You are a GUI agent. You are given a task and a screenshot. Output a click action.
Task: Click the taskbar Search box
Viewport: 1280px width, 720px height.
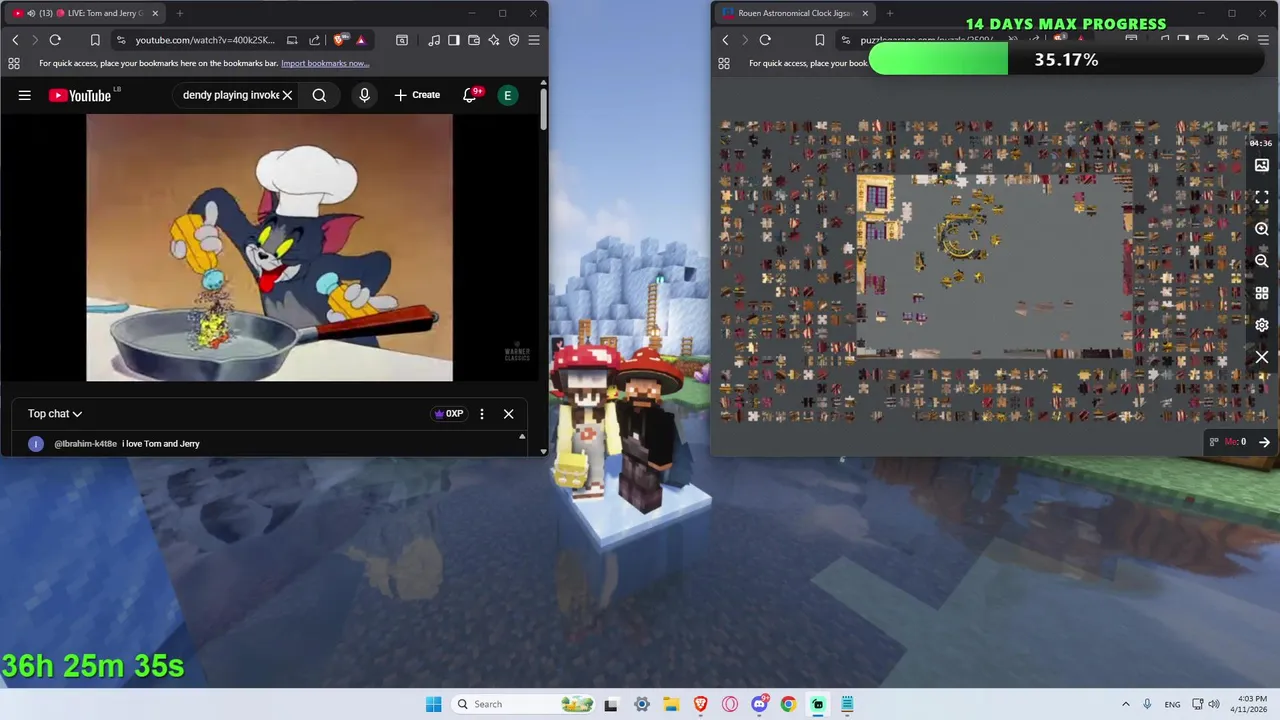pos(524,704)
